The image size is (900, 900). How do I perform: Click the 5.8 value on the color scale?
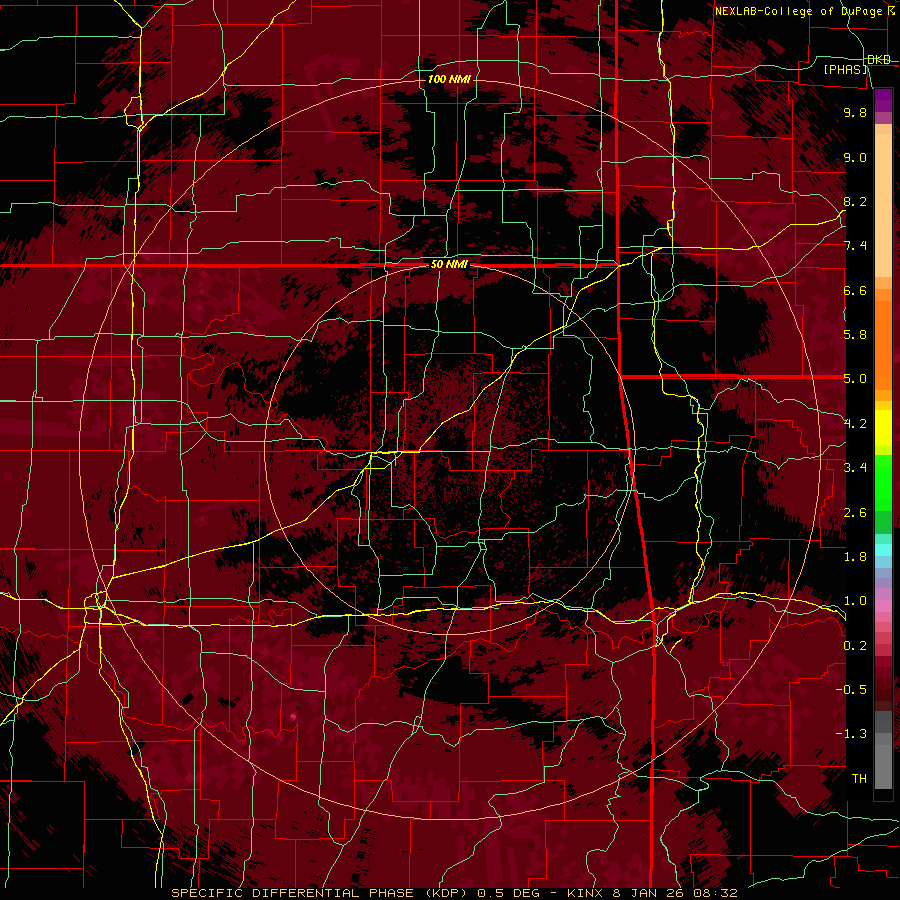[855, 335]
